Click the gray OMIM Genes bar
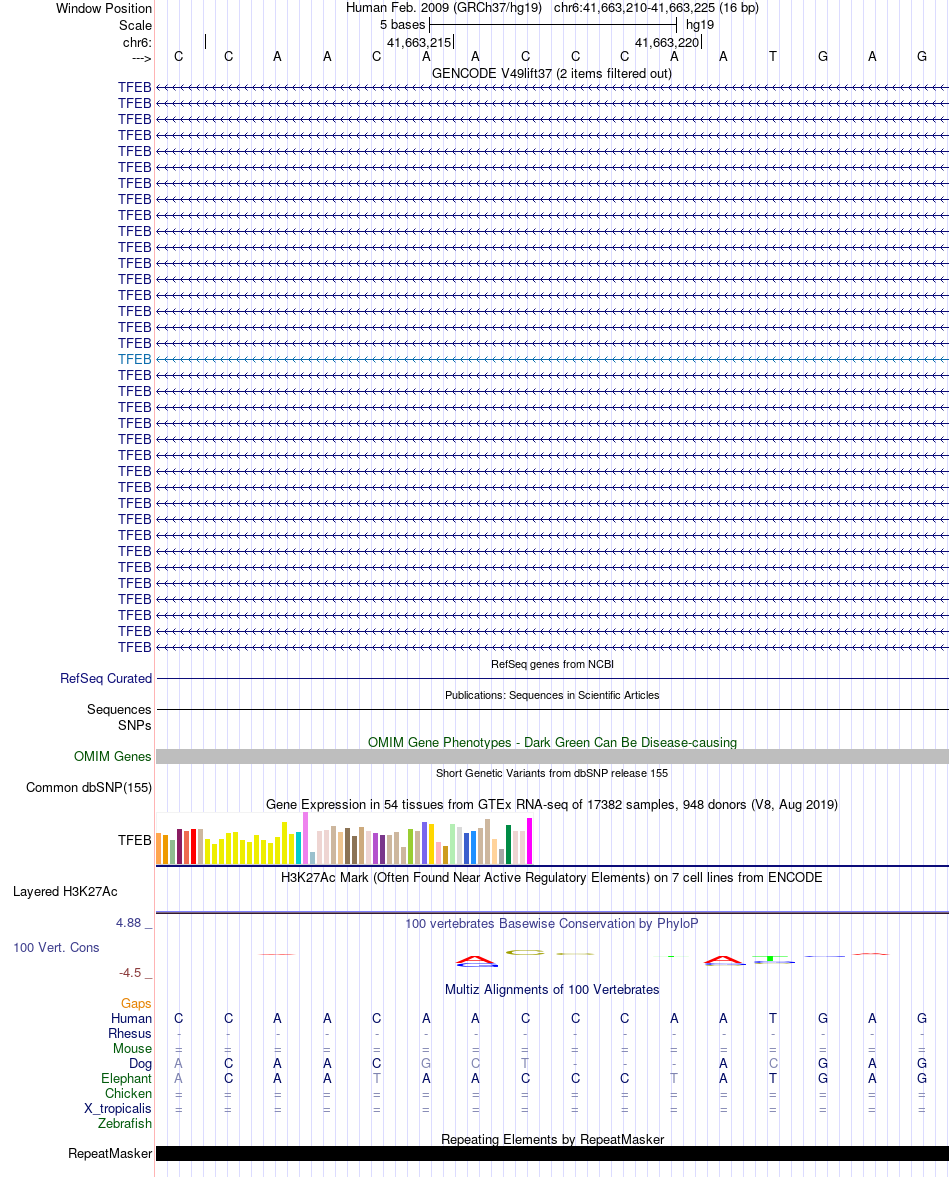 click(552, 757)
